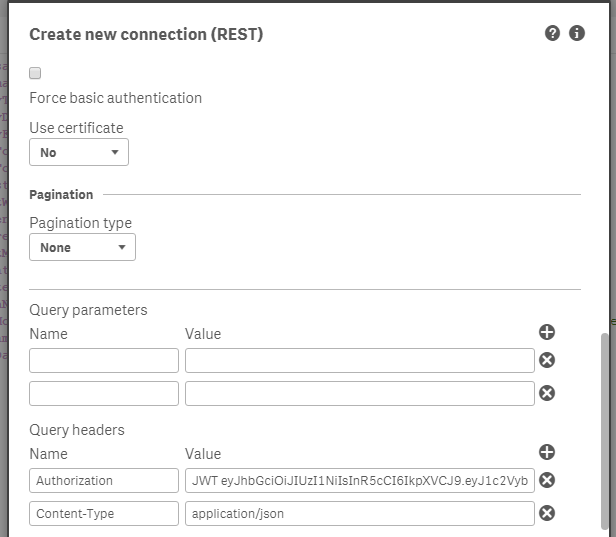Click the Authorization header name field

104,480
